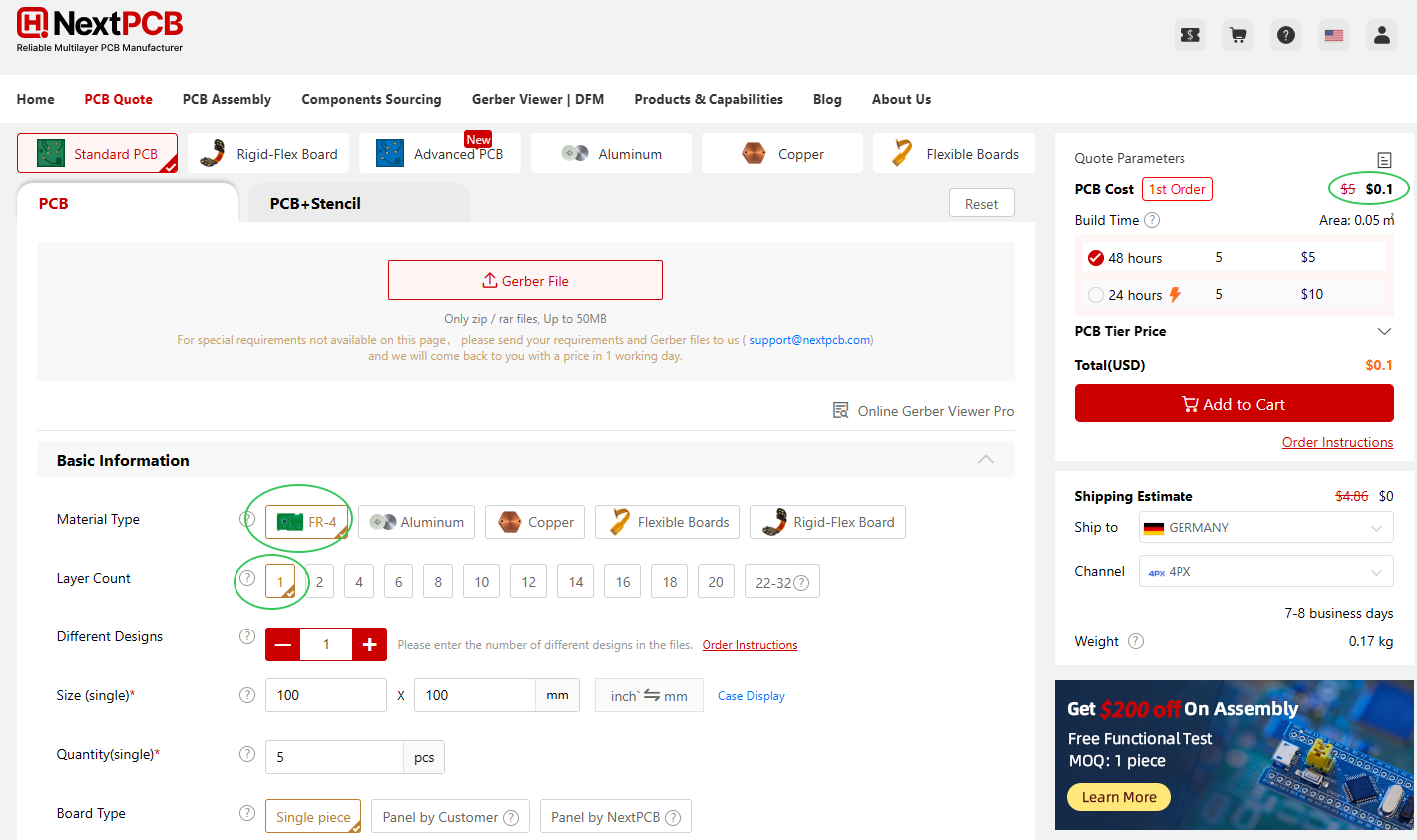Viewport: 1417px width, 840px height.
Task: Select the 48 hours build time option
Action: click(1096, 258)
